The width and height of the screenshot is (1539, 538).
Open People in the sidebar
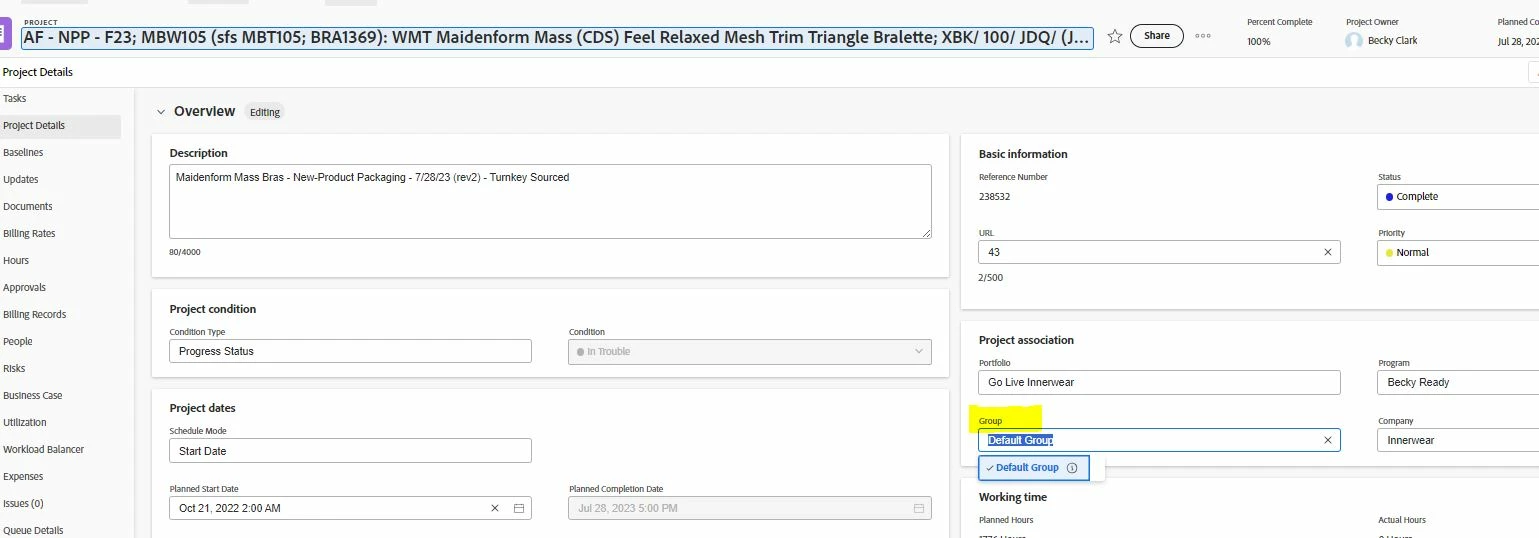[18, 342]
